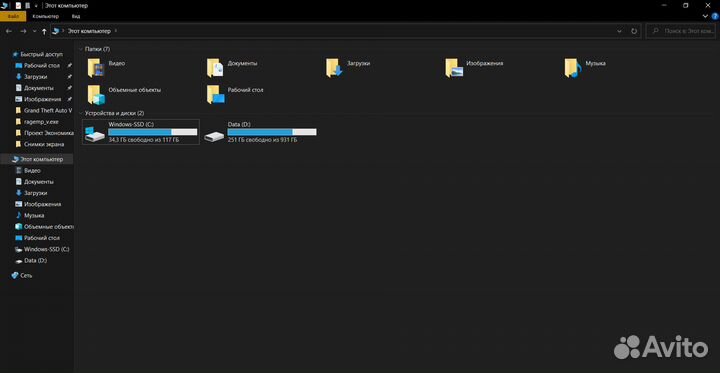Open ragemp_v.exe folder in the sidebar
The height and width of the screenshot is (373, 720).
(37, 122)
